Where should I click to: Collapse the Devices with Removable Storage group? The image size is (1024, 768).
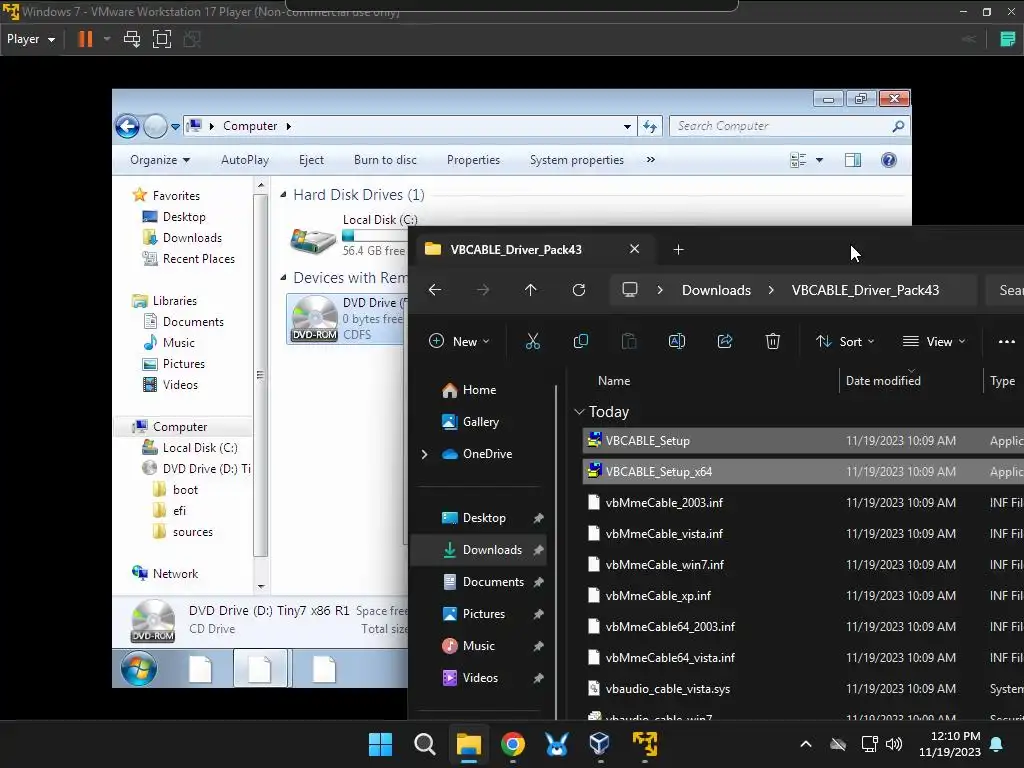pyautogui.click(x=283, y=278)
